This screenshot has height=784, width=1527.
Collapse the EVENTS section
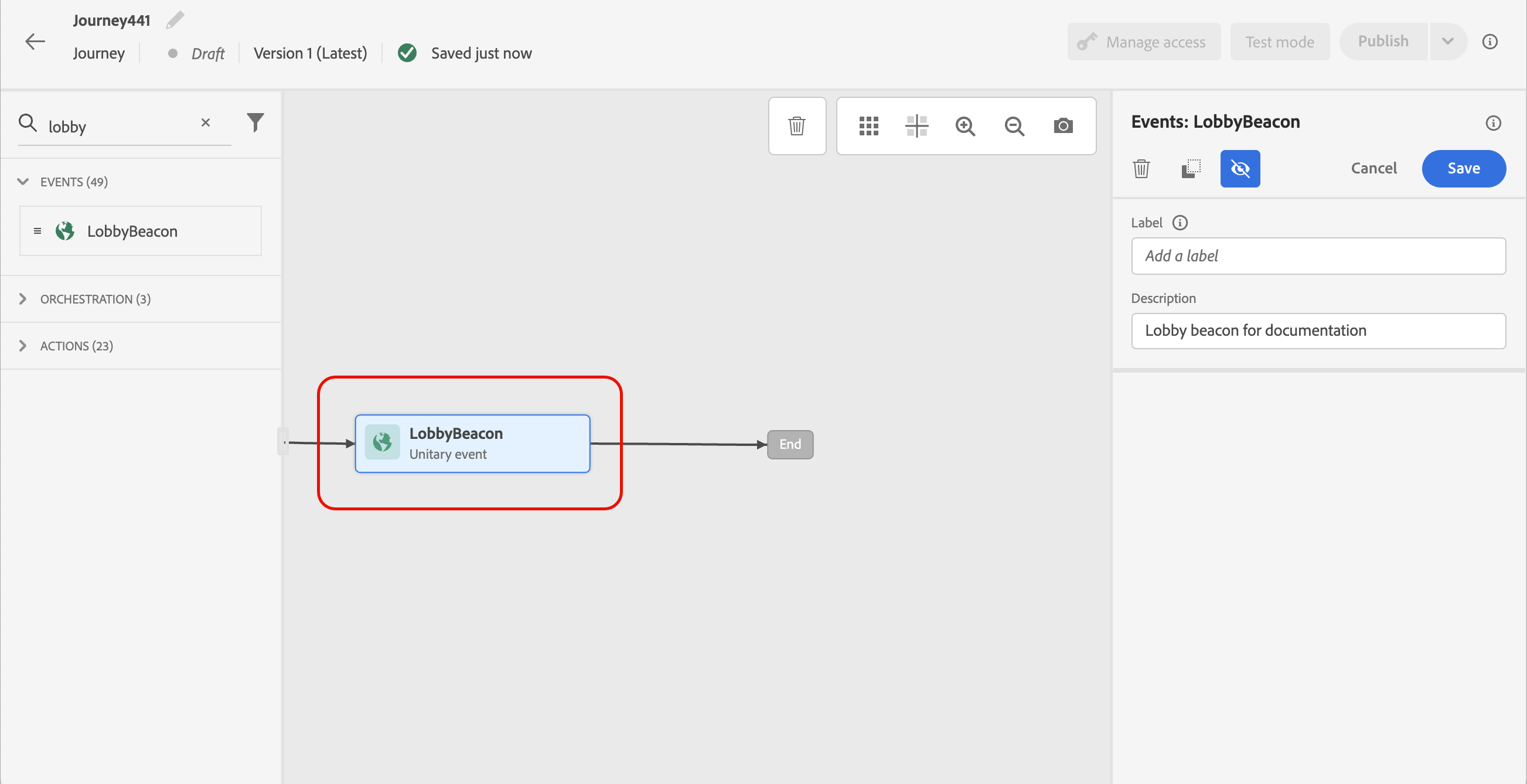(23, 182)
